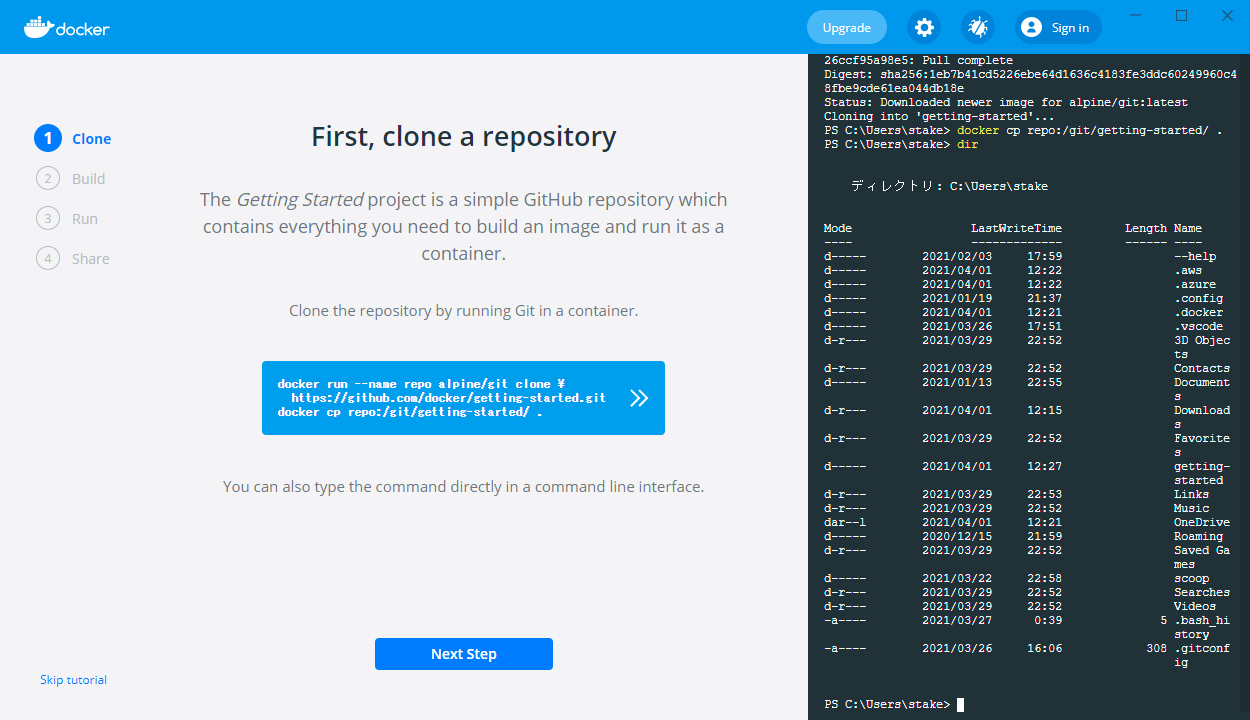Click '--help' directory name in terminal
The image size is (1250, 720).
pyautogui.click(x=1195, y=256)
